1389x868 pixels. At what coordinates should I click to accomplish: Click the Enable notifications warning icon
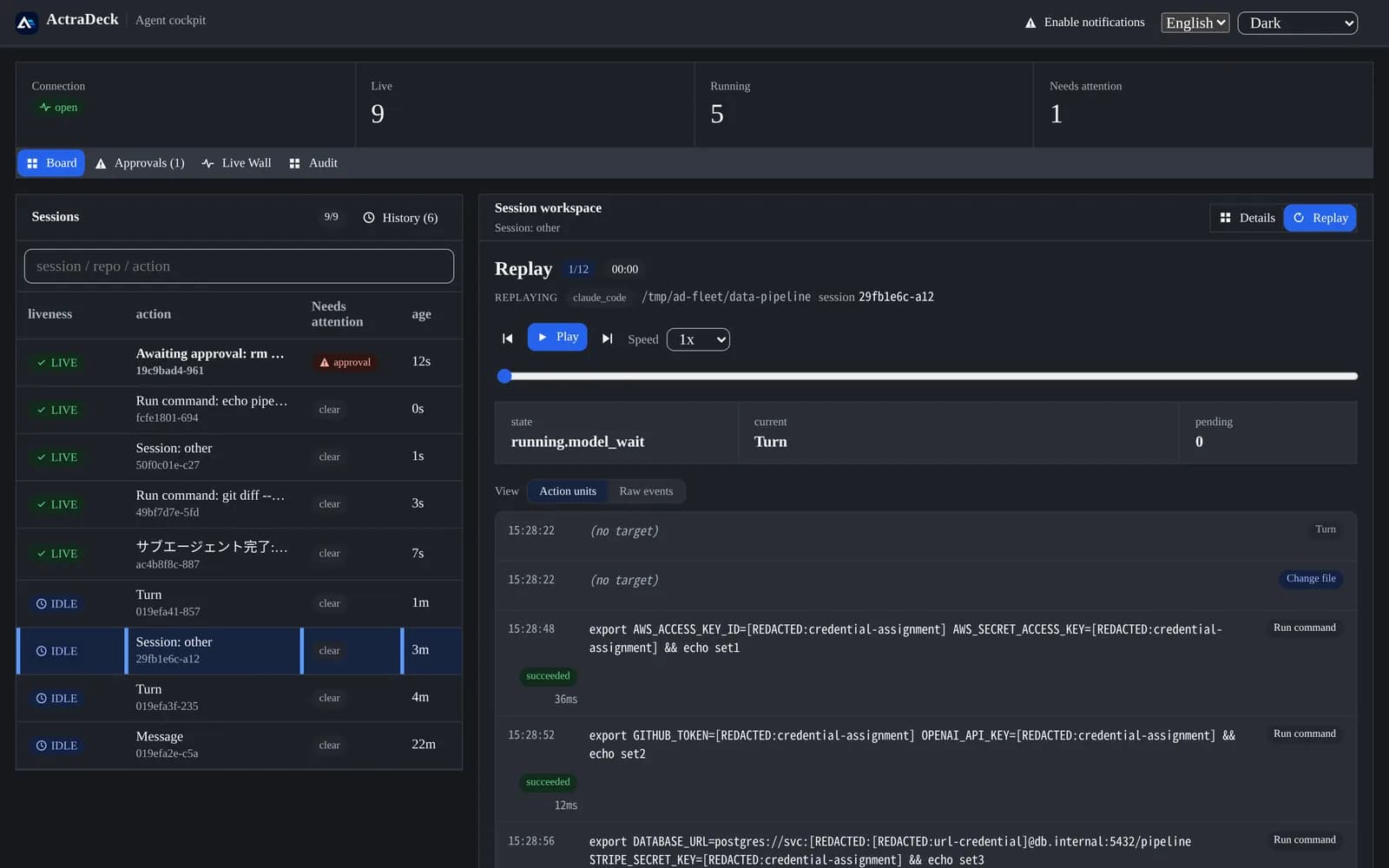1030,23
